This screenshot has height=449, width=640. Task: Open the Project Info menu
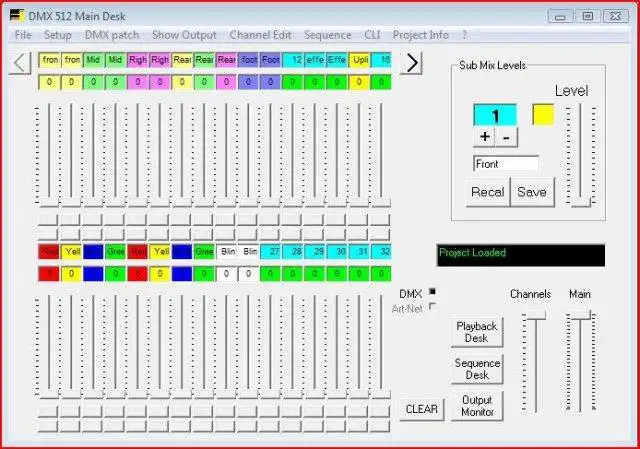[x=421, y=35]
